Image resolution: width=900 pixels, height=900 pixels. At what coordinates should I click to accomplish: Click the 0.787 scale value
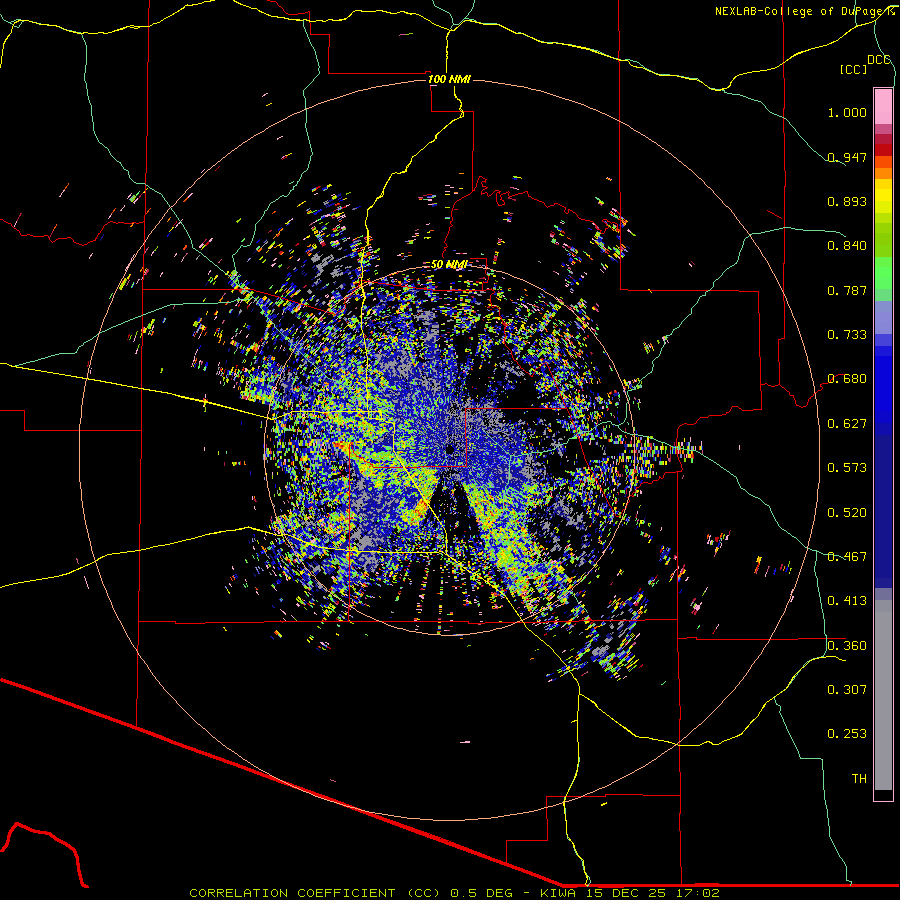[847, 290]
